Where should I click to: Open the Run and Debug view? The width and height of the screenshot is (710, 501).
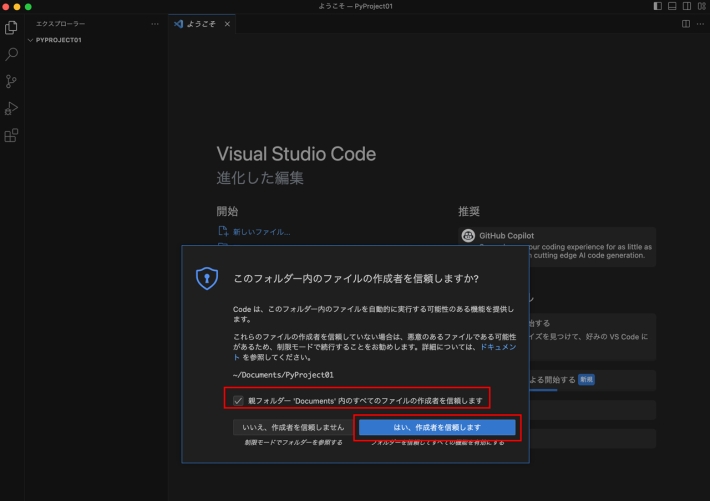pyautogui.click(x=11, y=108)
